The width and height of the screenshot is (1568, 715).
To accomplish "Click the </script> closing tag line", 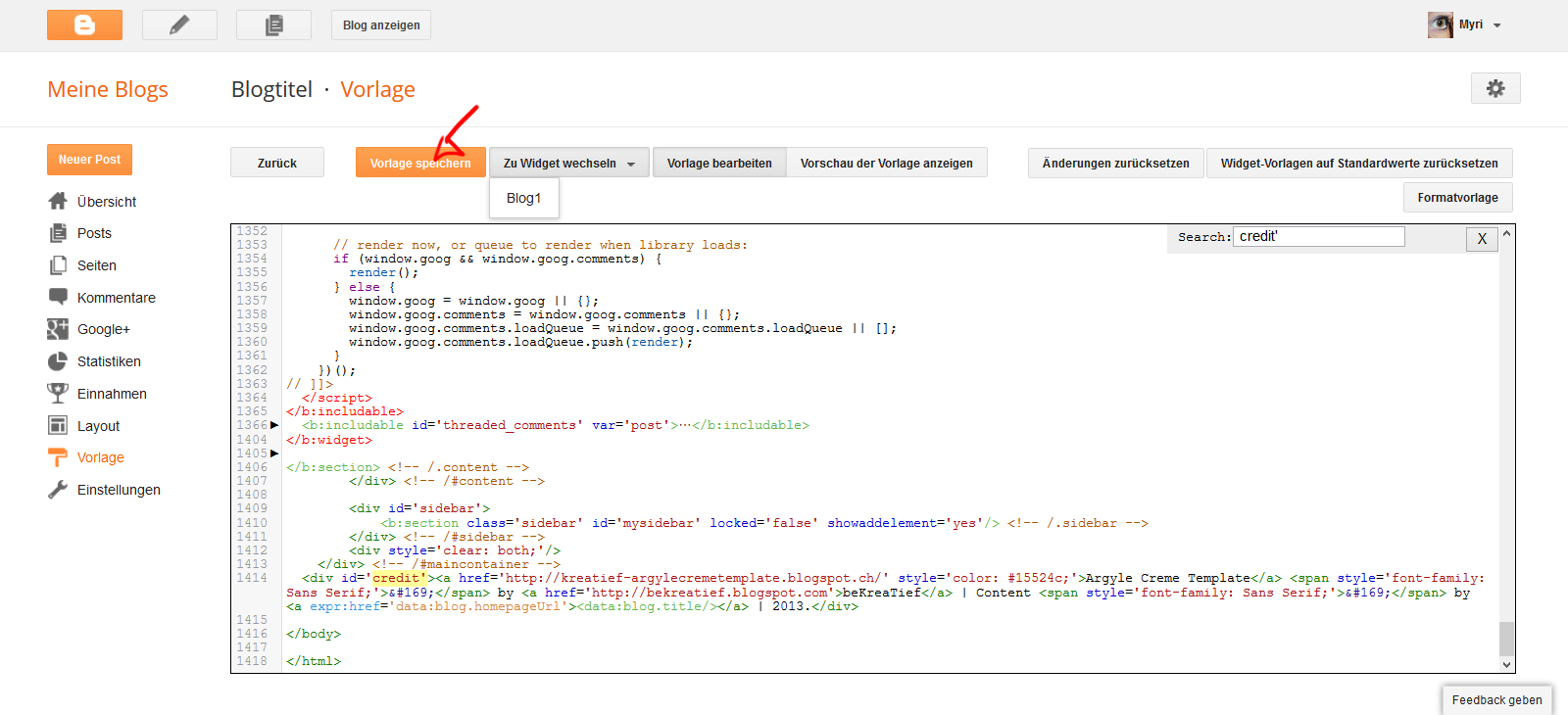I will click(337, 398).
